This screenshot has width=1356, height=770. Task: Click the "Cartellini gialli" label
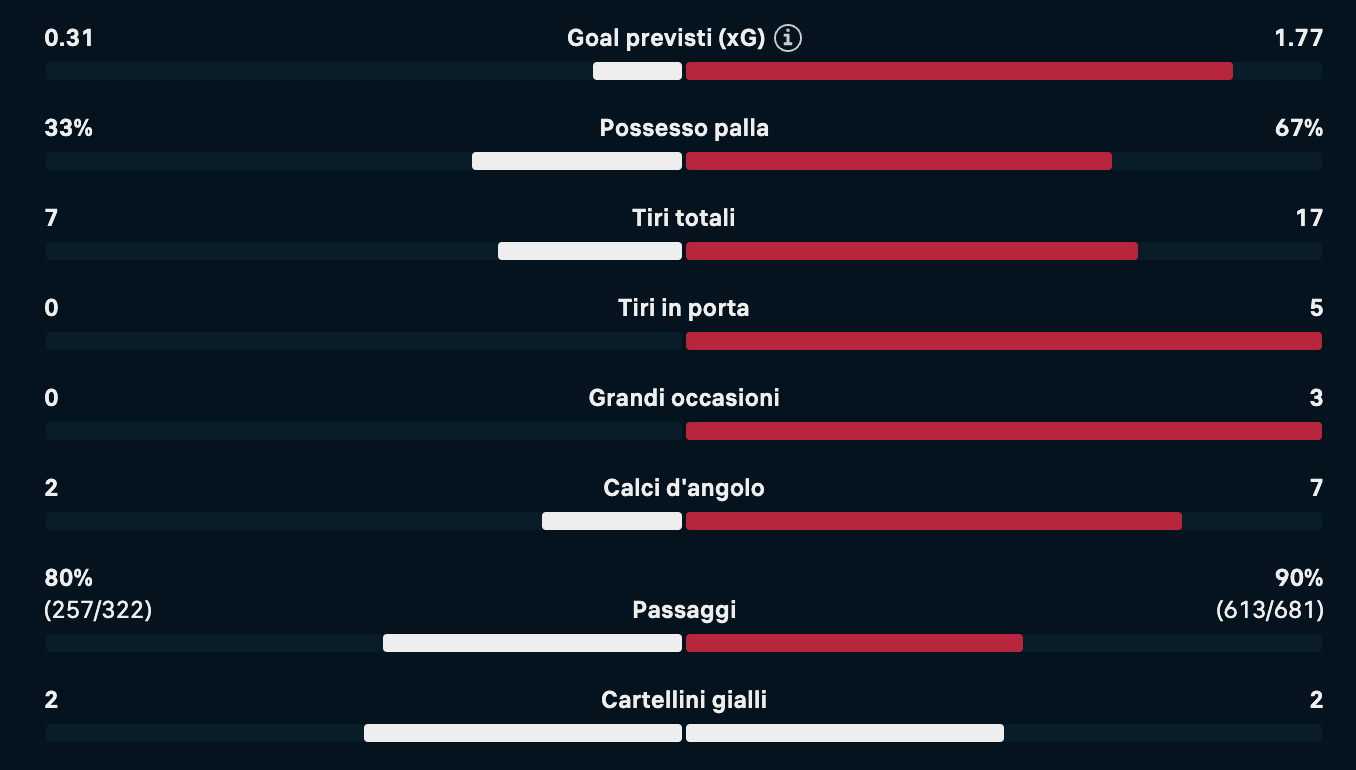click(x=684, y=700)
